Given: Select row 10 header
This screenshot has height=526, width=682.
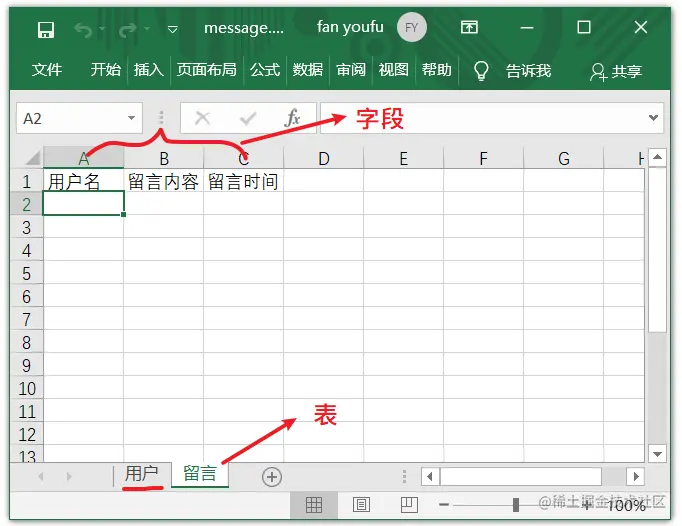Looking at the screenshot, I should pyautogui.click(x=27, y=388).
